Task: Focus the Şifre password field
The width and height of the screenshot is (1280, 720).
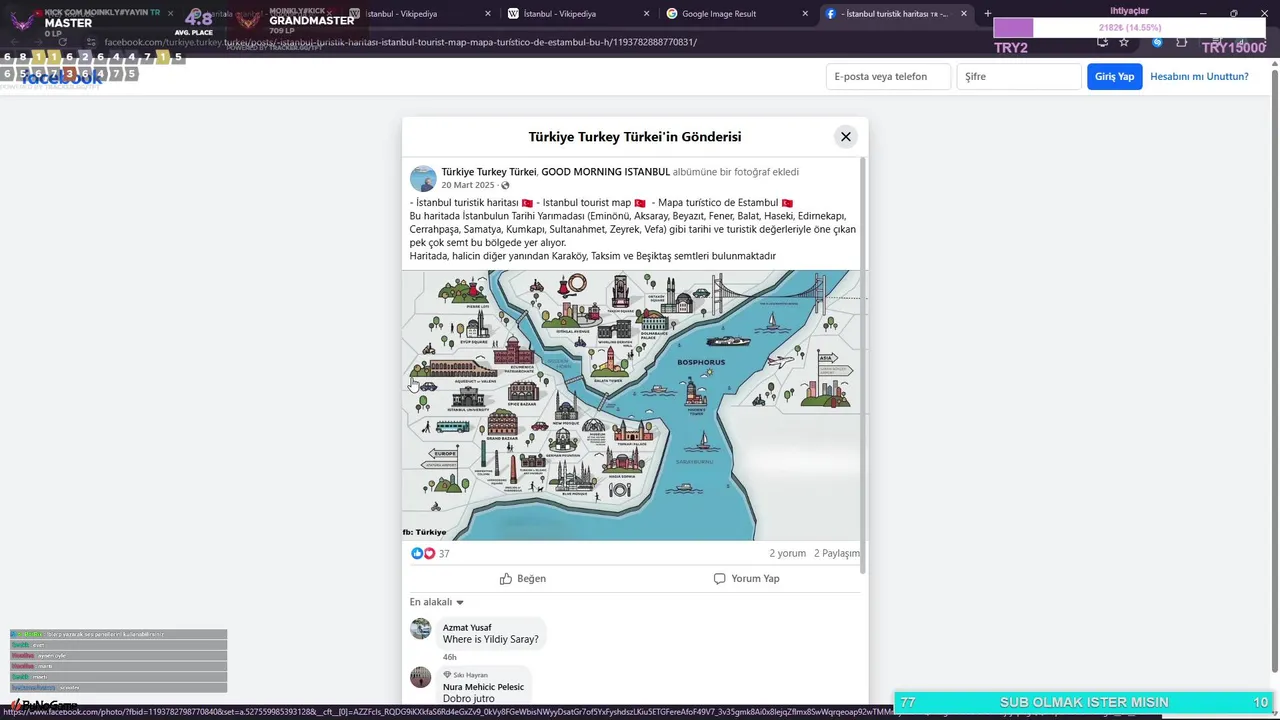Action: tap(1019, 77)
